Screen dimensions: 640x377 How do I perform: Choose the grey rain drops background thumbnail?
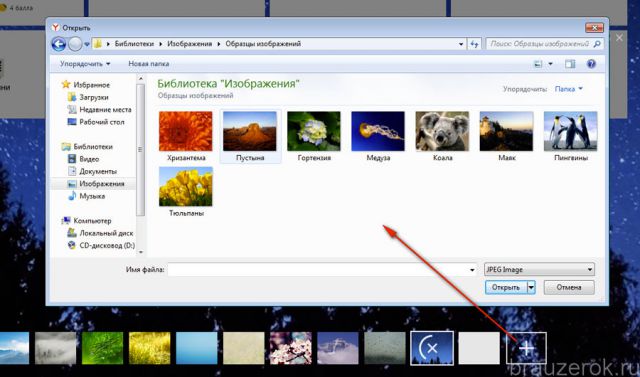tap(385, 348)
